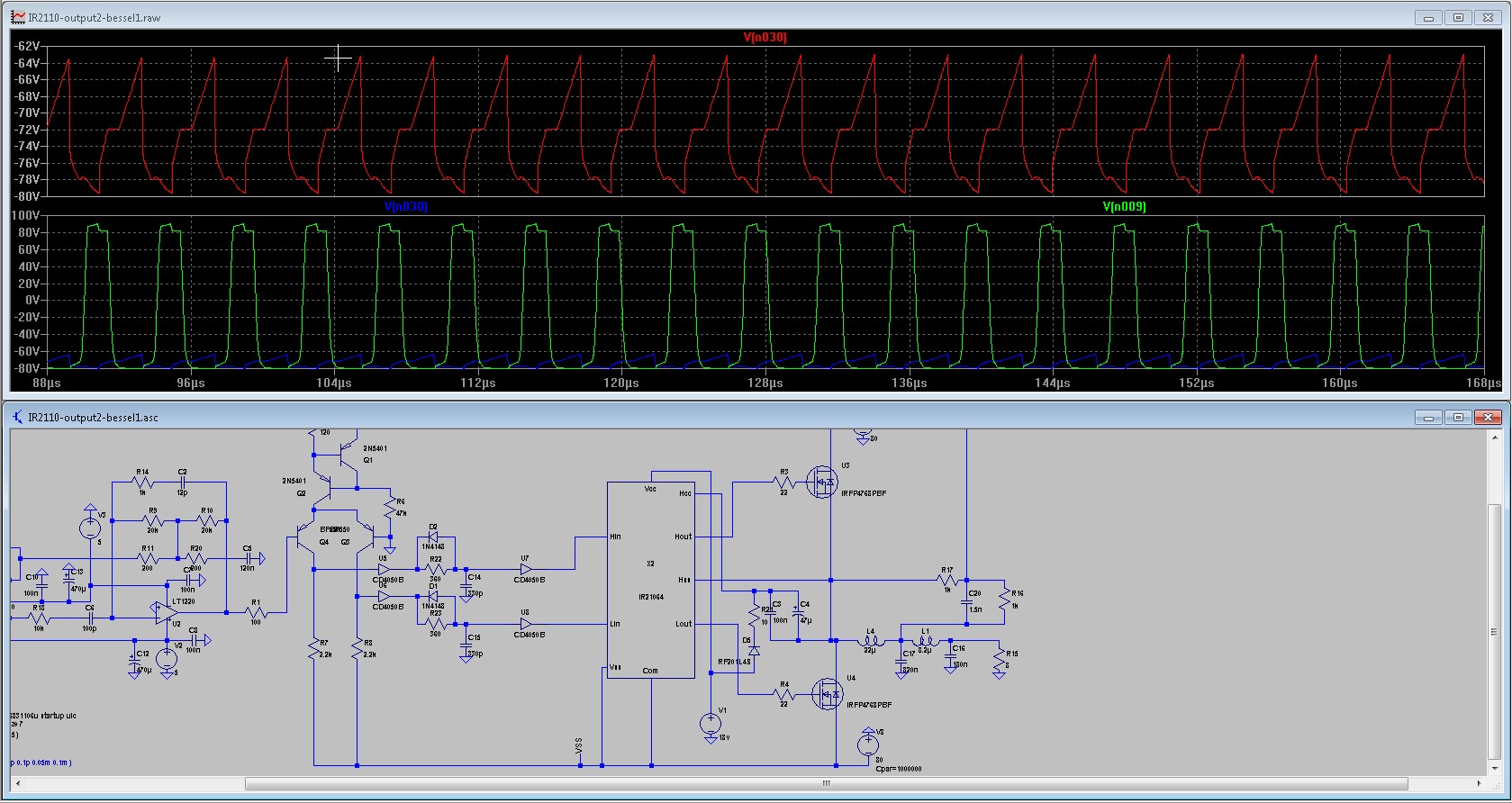1512x803 pixels.
Task: Select voltage source V6 with Cpar label
Action: pos(868,744)
